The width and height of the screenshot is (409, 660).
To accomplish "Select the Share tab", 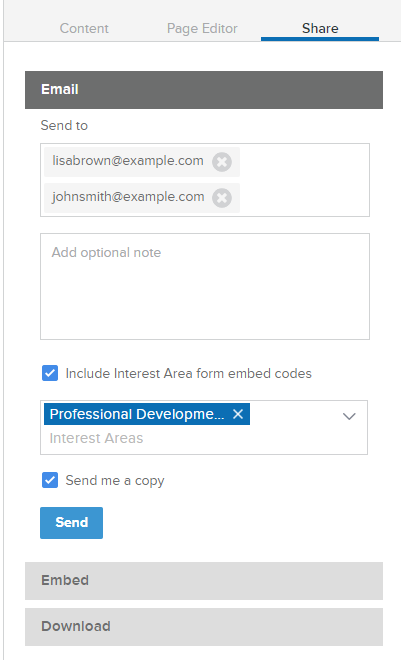I will (320, 28).
